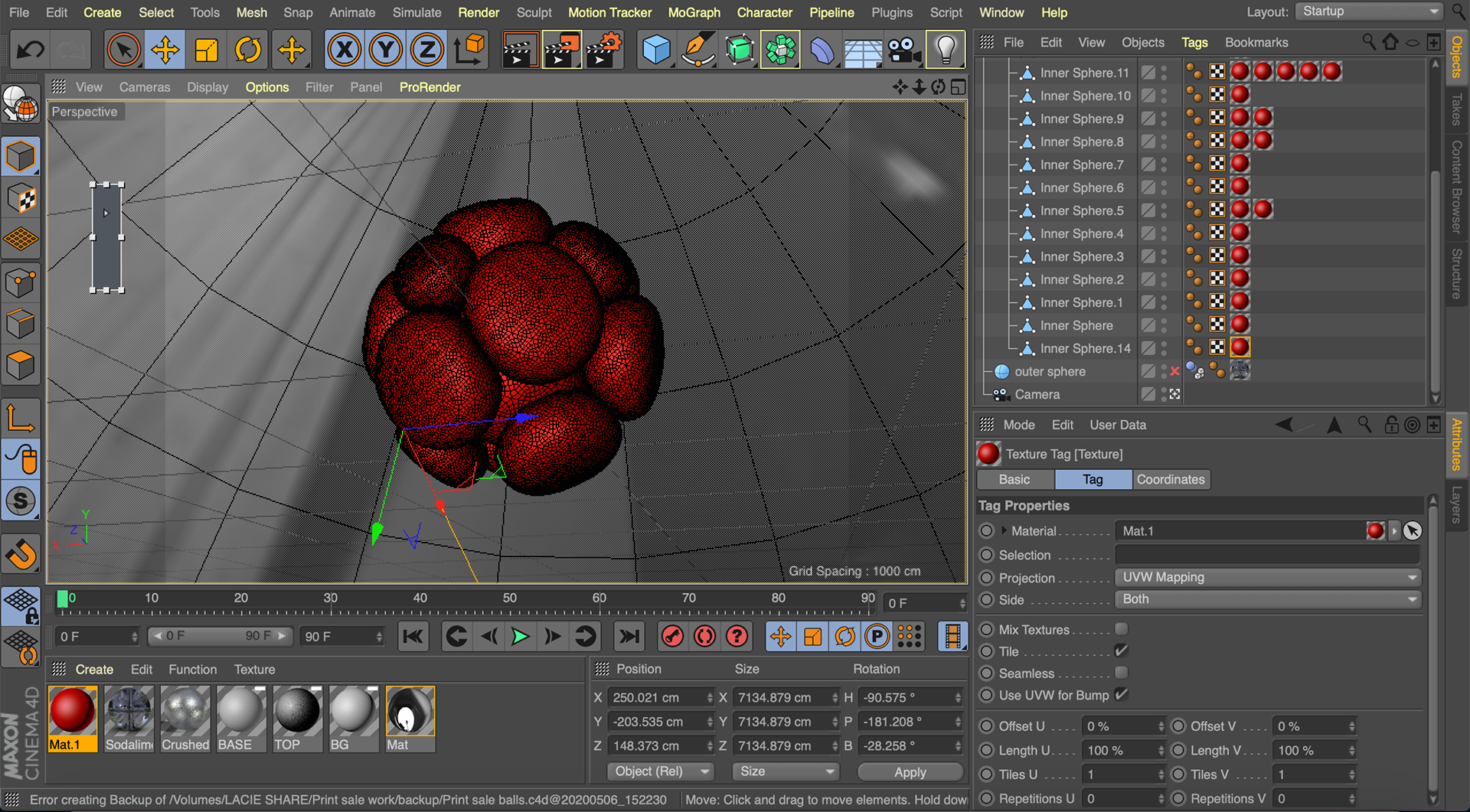Select the Mat.1 red material swatch
This screenshot has height=812, width=1470.
click(73, 711)
